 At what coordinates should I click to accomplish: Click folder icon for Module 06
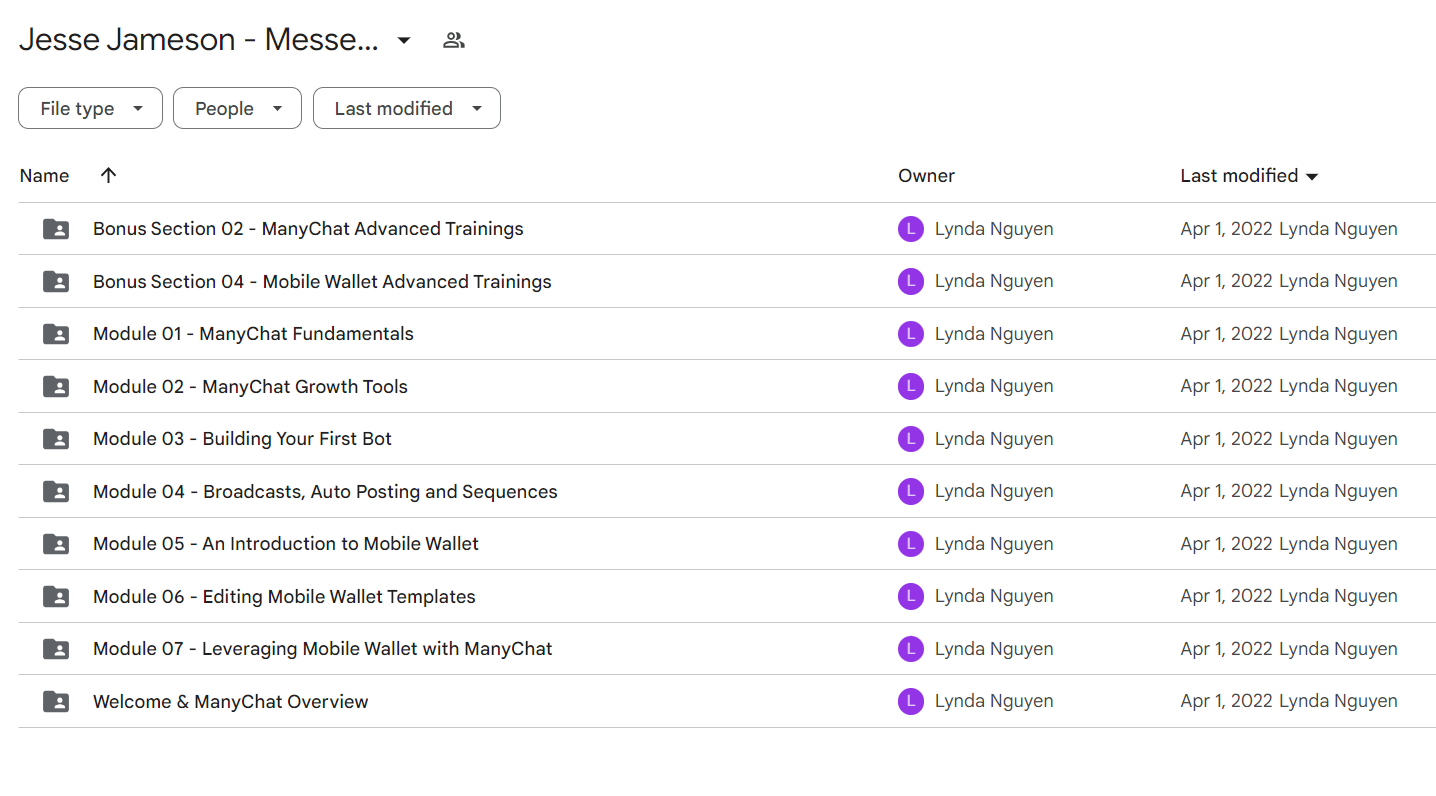(56, 597)
